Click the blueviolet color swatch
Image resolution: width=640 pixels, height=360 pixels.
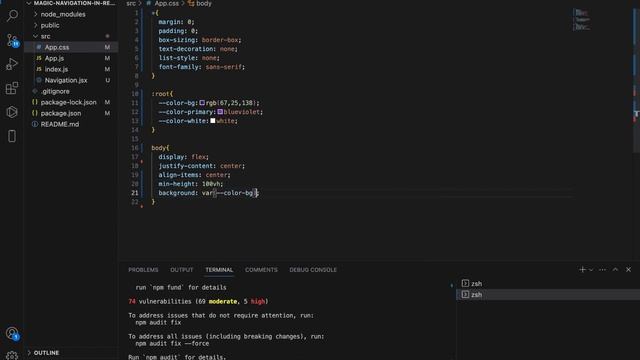click(220, 112)
